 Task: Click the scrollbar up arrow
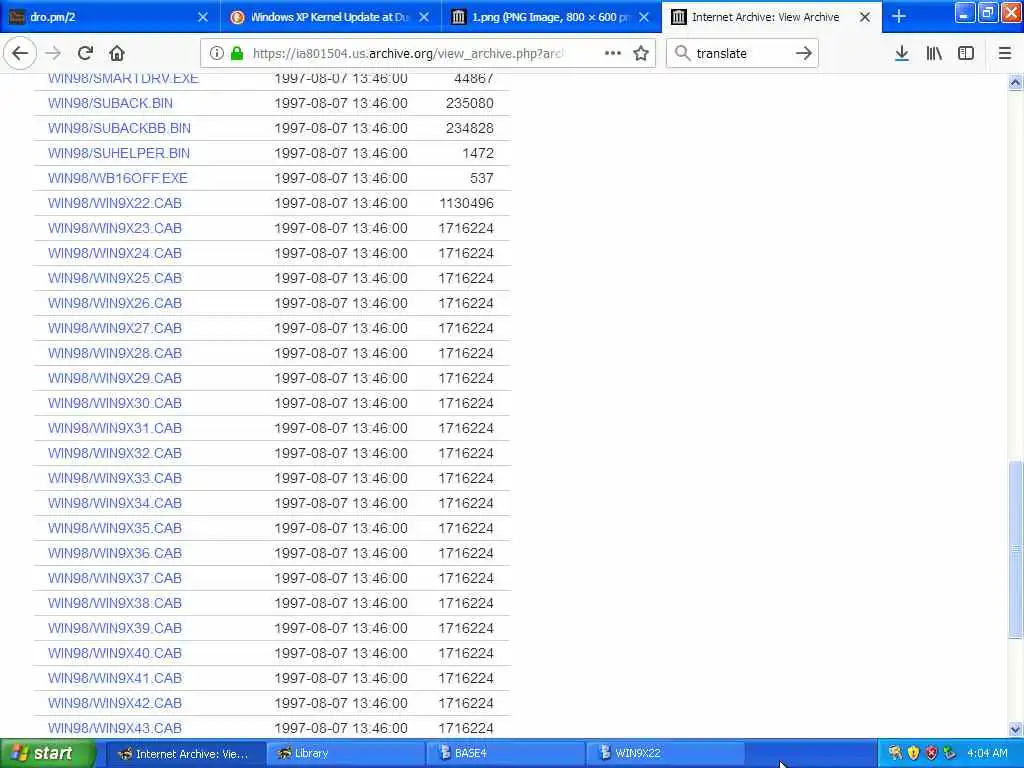coord(1015,82)
